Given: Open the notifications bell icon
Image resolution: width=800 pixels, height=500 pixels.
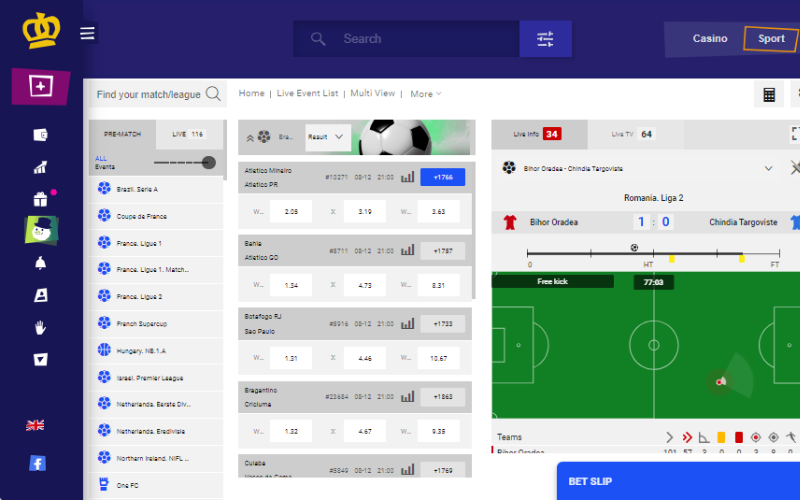Looking at the screenshot, I should (x=40, y=263).
